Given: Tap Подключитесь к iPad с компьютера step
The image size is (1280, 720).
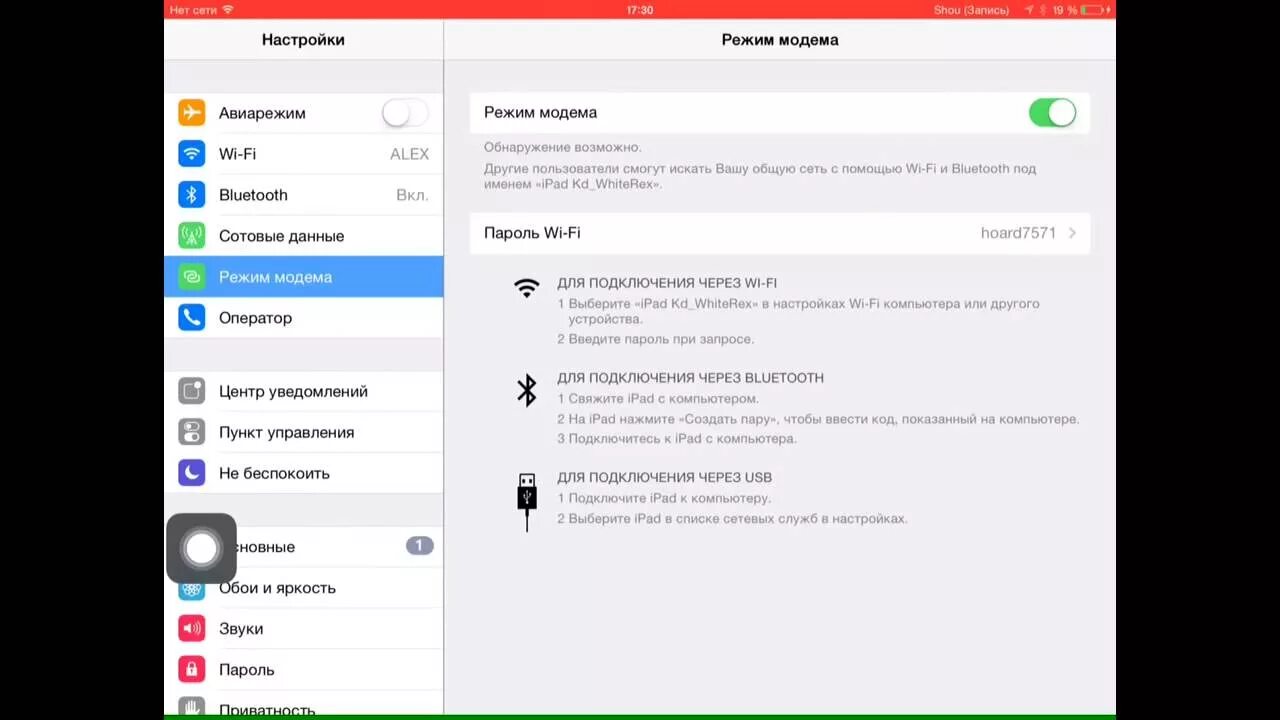Looking at the screenshot, I should [x=677, y=438].
